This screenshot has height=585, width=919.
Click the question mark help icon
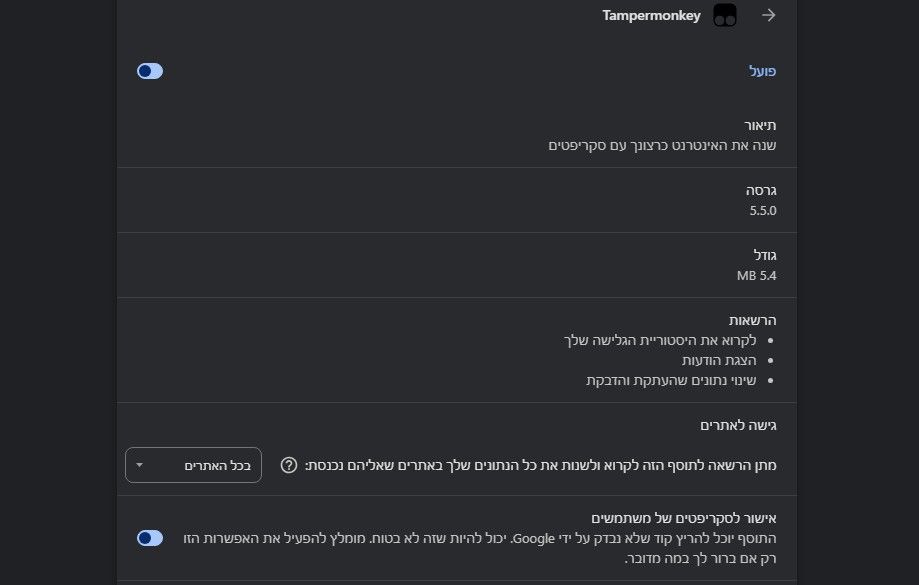289,465
